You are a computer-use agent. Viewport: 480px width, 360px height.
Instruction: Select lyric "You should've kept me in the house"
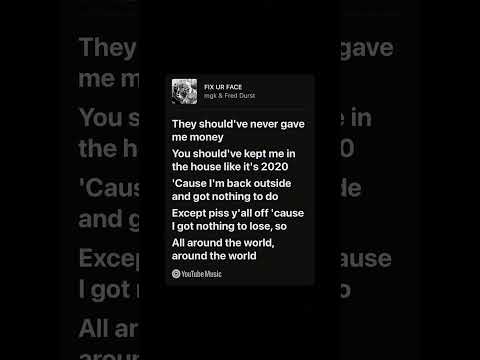tap(233, 160)
